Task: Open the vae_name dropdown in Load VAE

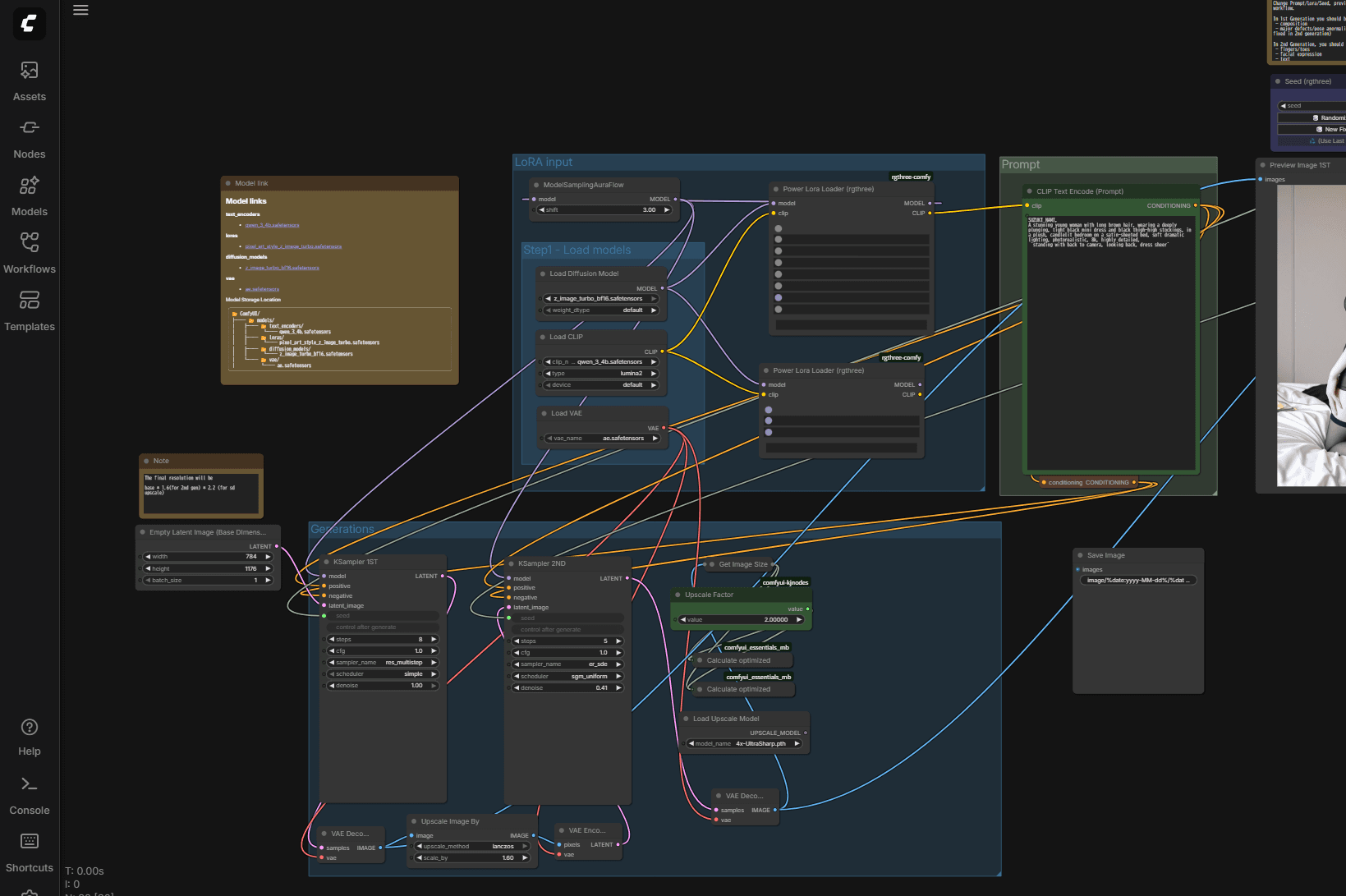Action: 603,439
